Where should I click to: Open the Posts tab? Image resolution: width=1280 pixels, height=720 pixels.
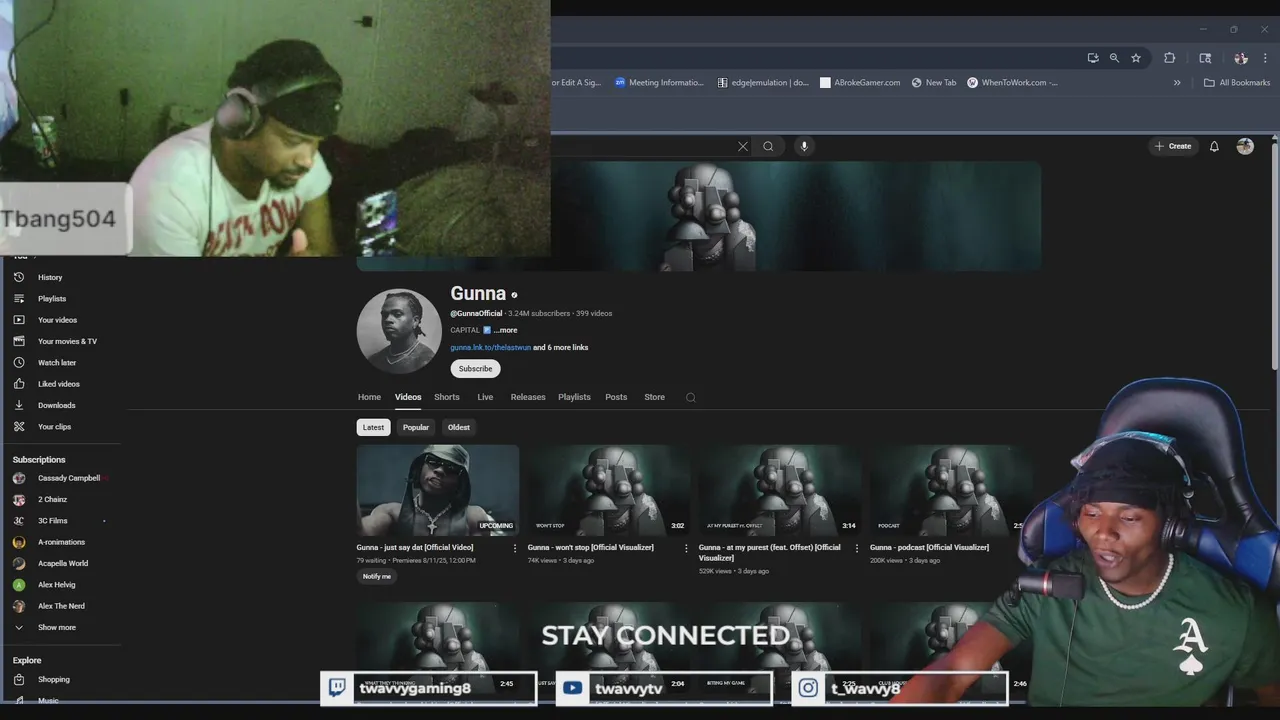(616, 397)
